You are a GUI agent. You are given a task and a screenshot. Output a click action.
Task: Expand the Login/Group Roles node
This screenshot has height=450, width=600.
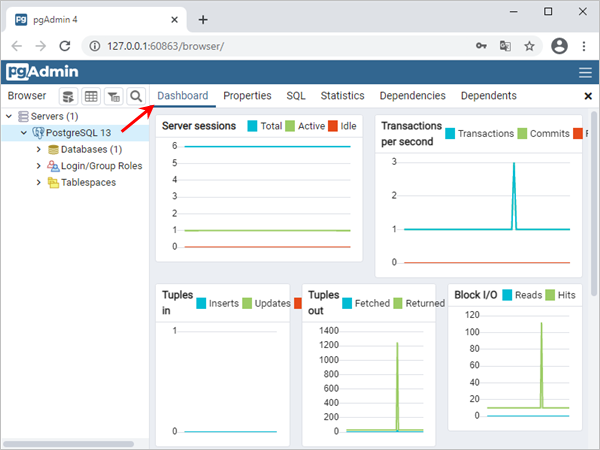38,166
